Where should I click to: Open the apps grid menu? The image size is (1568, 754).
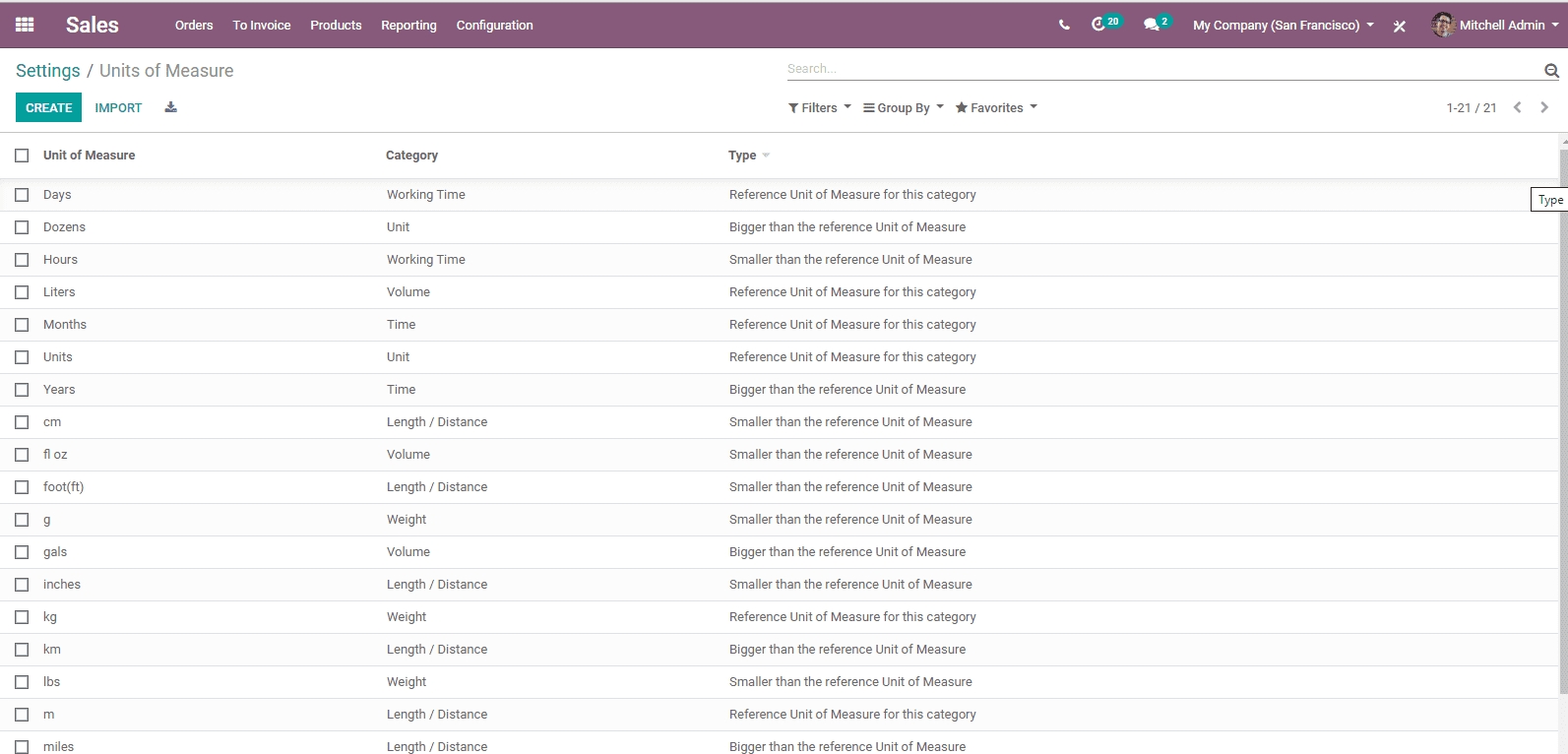click(x=25, y=25)
